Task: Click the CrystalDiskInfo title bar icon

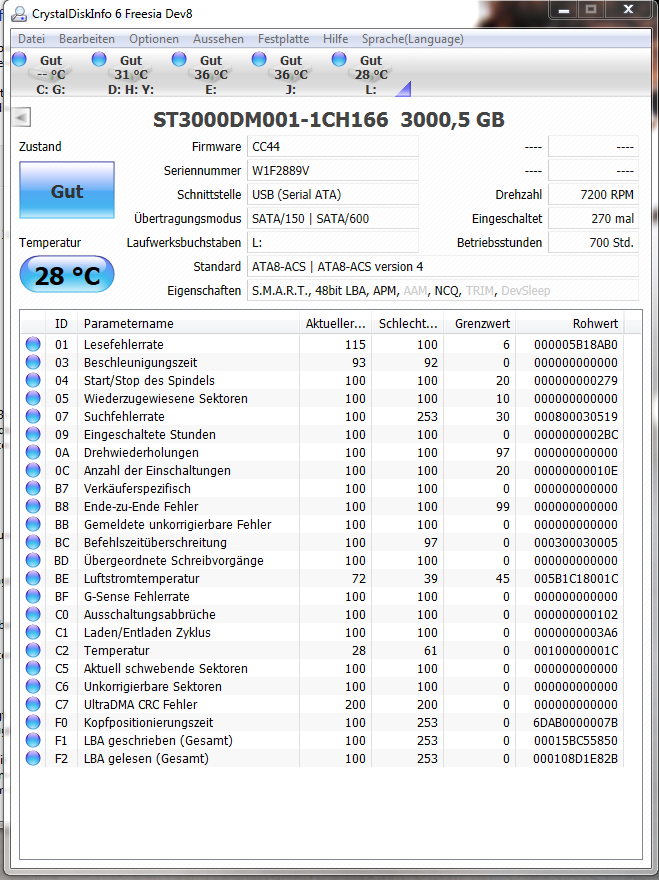Action: point(19,13)
